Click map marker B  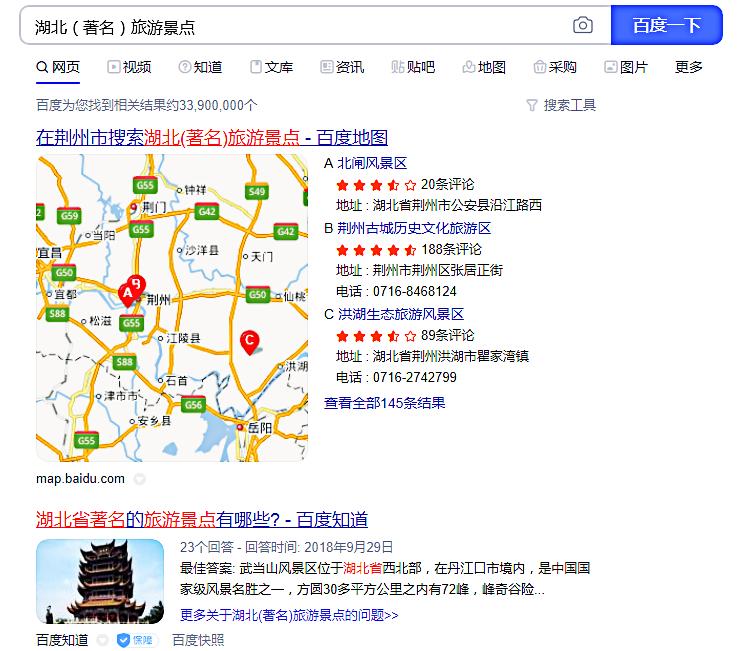[136, 284]
